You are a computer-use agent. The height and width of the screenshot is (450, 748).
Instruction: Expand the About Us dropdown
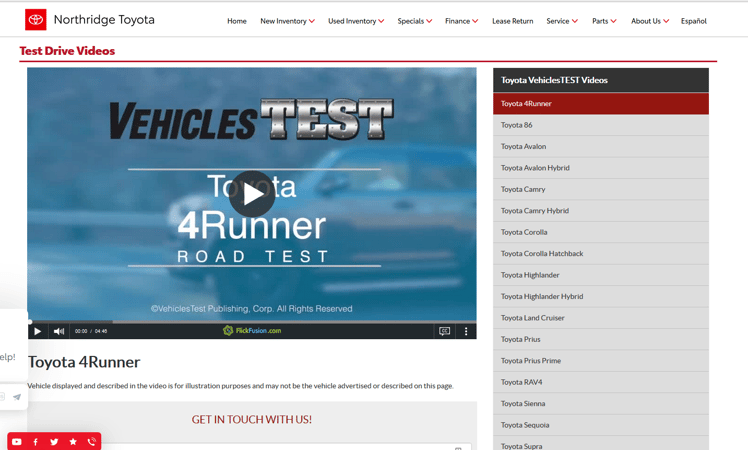point(649,21)
